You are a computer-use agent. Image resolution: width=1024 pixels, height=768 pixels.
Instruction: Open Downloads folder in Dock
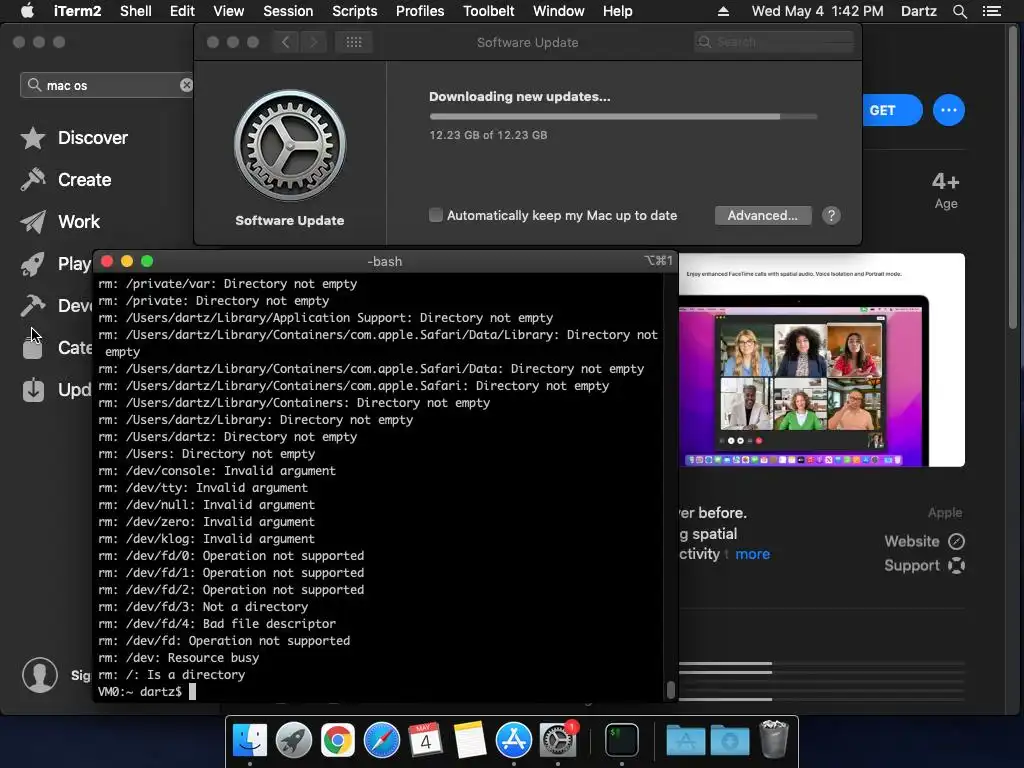729,740
